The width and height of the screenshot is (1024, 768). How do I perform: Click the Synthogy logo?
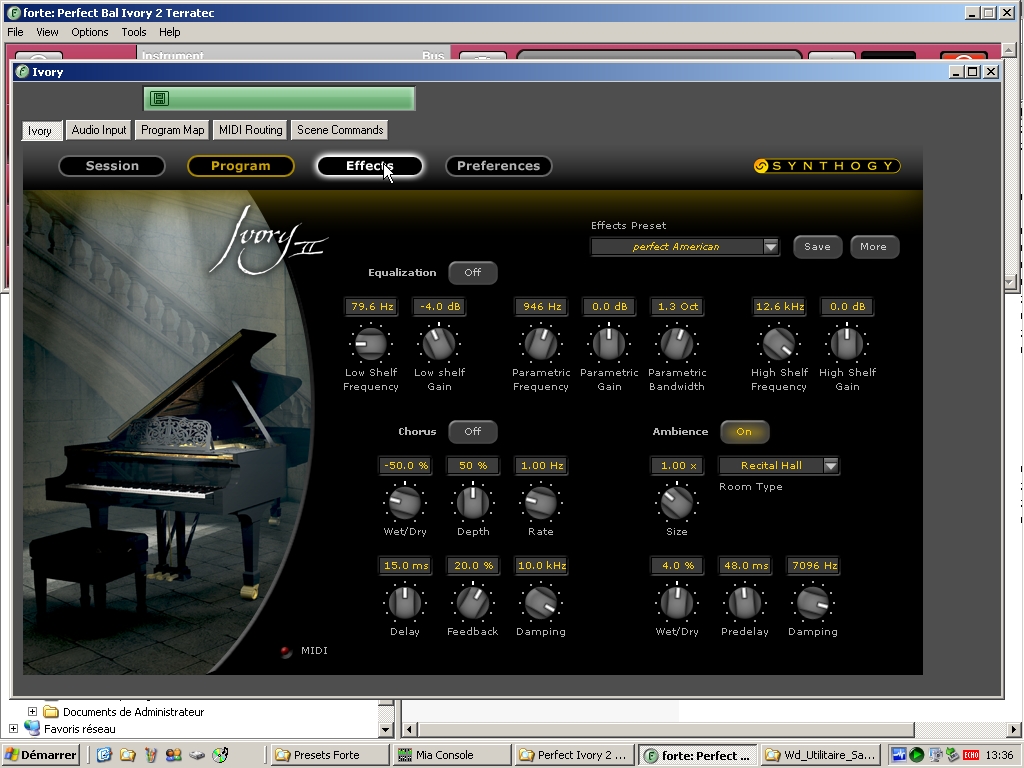[827, 166]
